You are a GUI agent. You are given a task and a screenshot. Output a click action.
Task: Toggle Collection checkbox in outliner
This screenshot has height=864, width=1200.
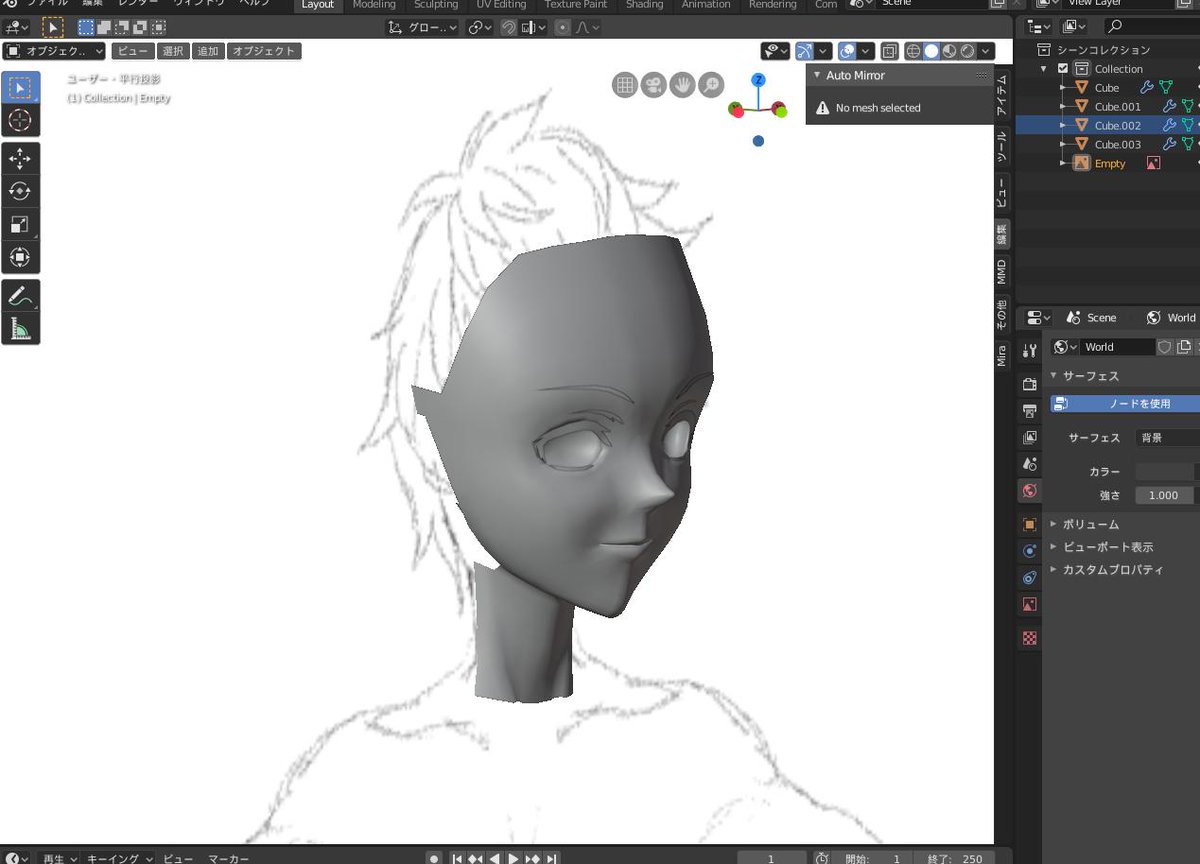click(x=1063, y=69)
